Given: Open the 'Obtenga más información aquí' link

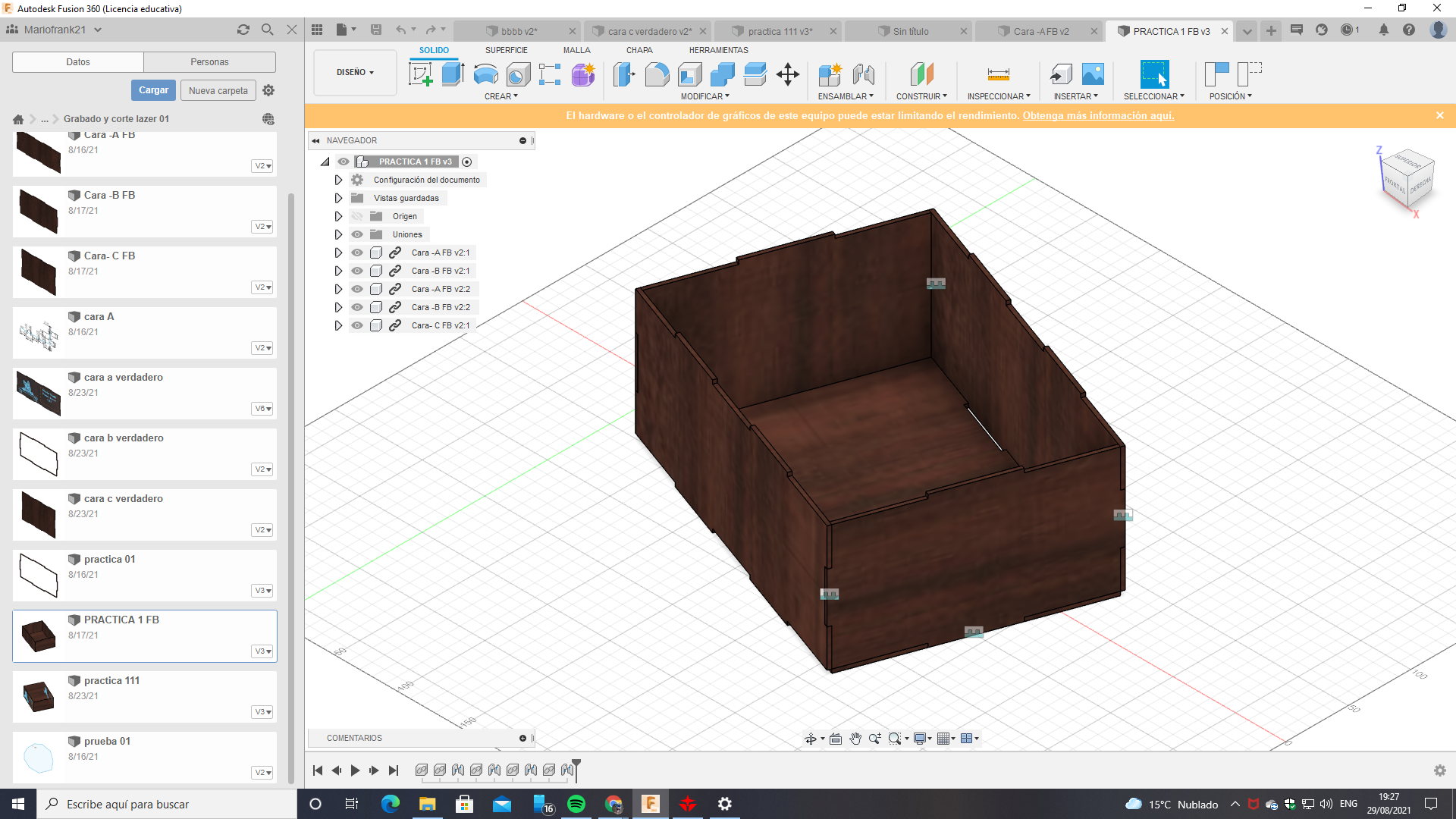Looking at the screenshot, I should pos(1097,116).
